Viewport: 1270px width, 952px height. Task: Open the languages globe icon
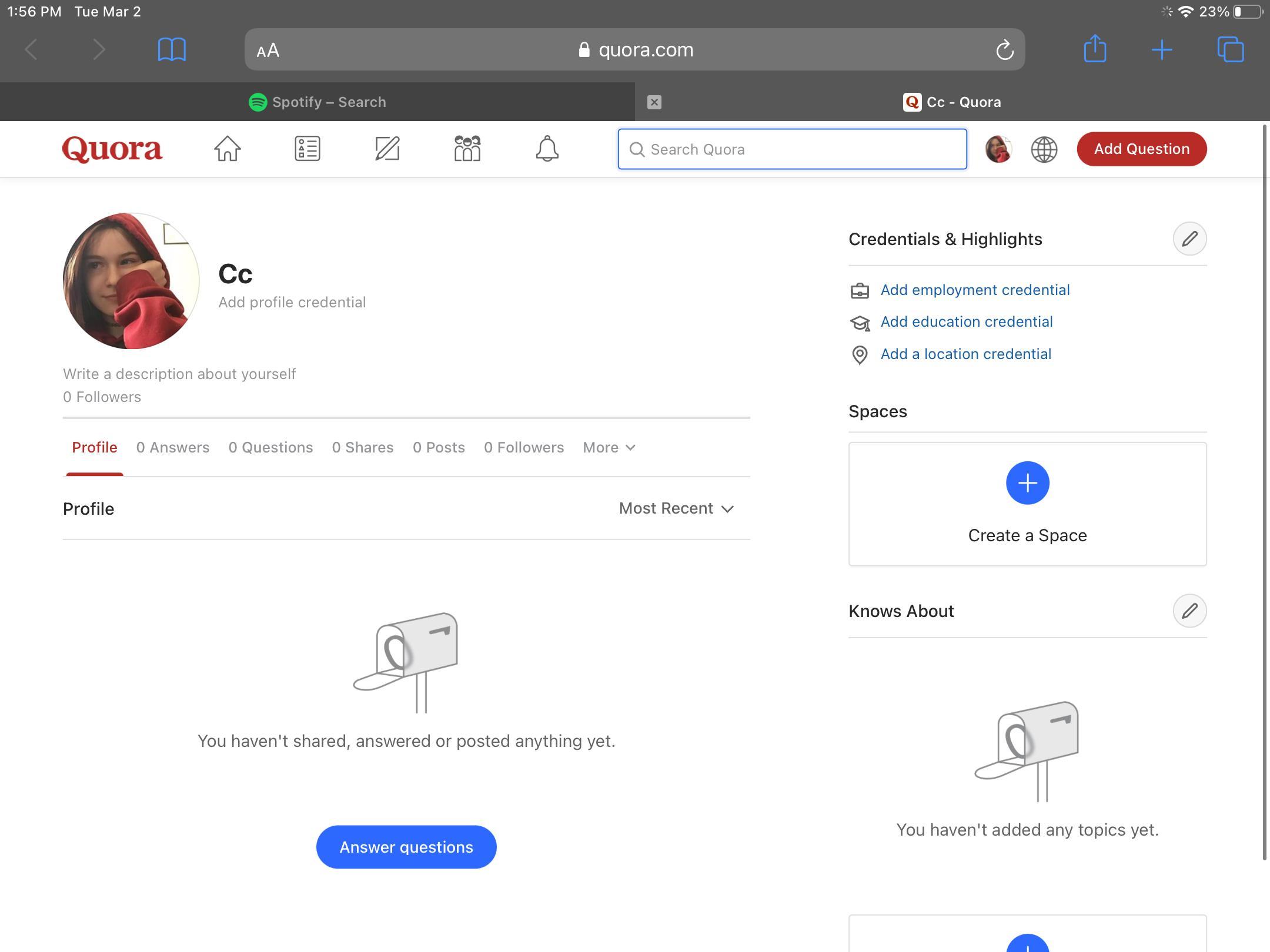[x=1044, y=149]
